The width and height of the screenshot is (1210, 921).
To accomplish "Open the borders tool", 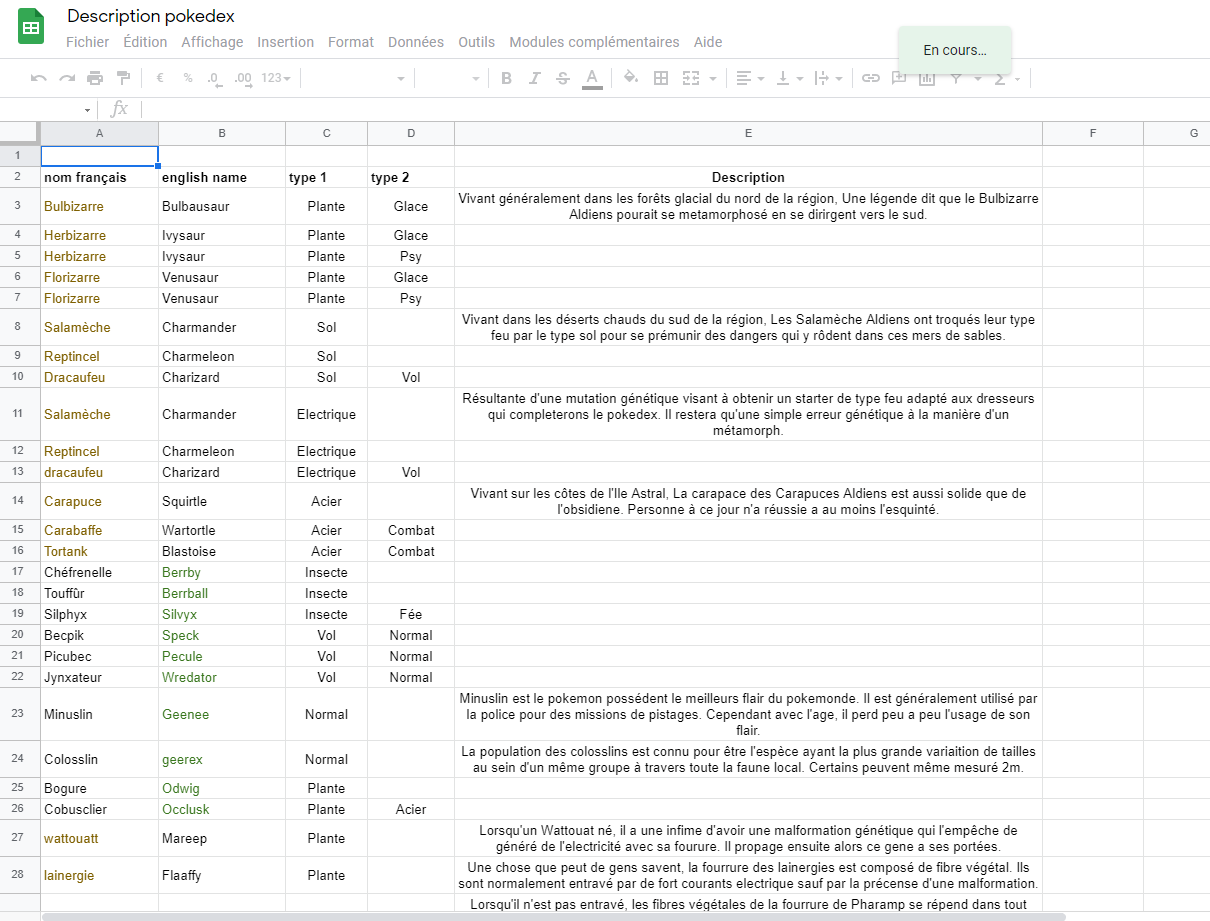I will pos(661,78).
